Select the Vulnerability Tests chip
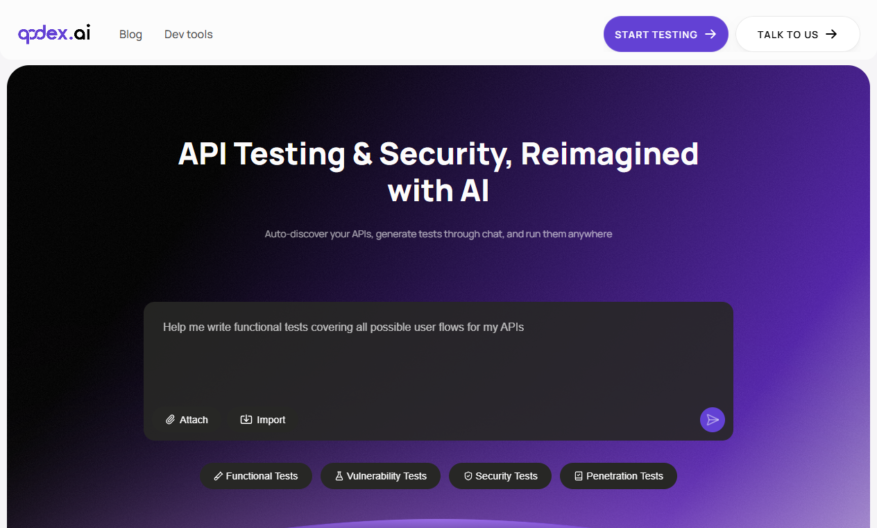877x528 pixels. (380, 476)
